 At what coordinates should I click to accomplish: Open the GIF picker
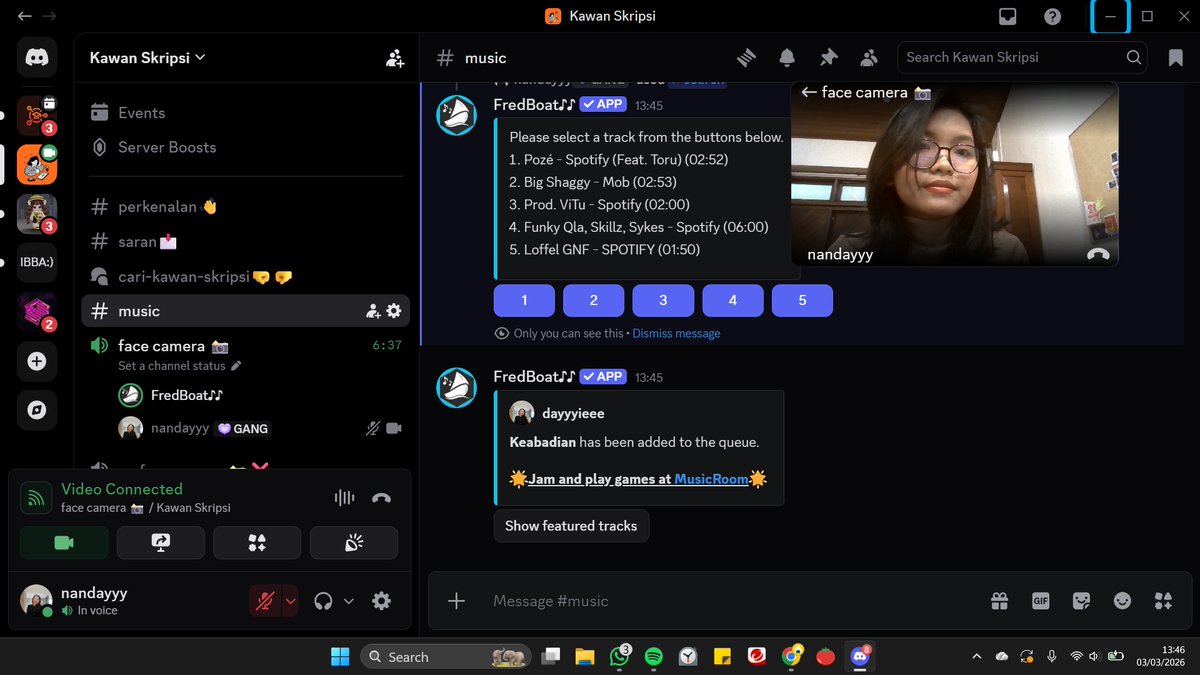(1040, 601)
